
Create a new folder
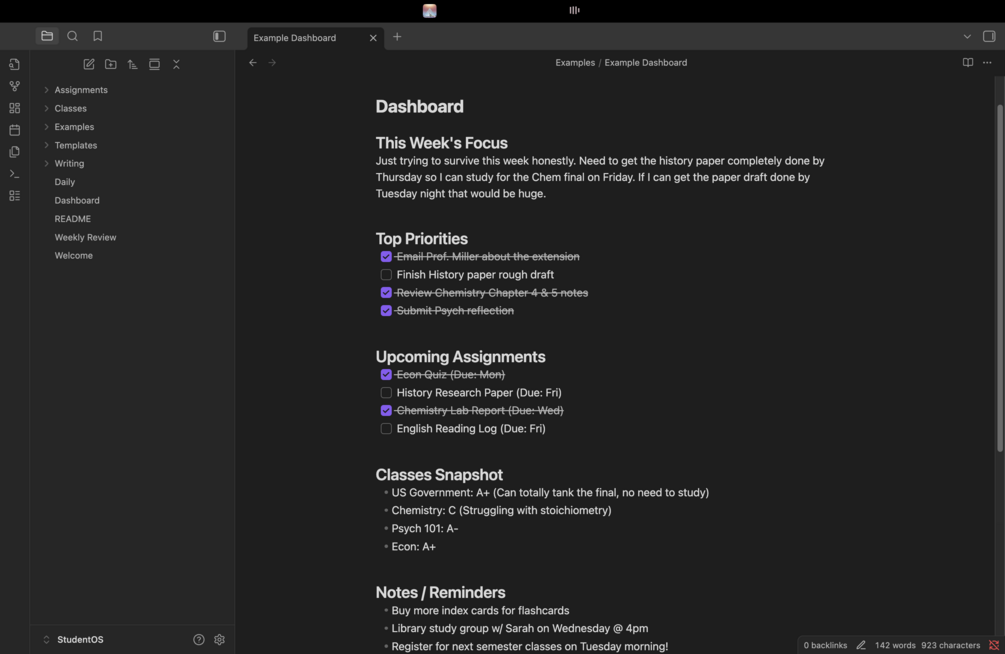pyautogui.click(x=111, y=64)
